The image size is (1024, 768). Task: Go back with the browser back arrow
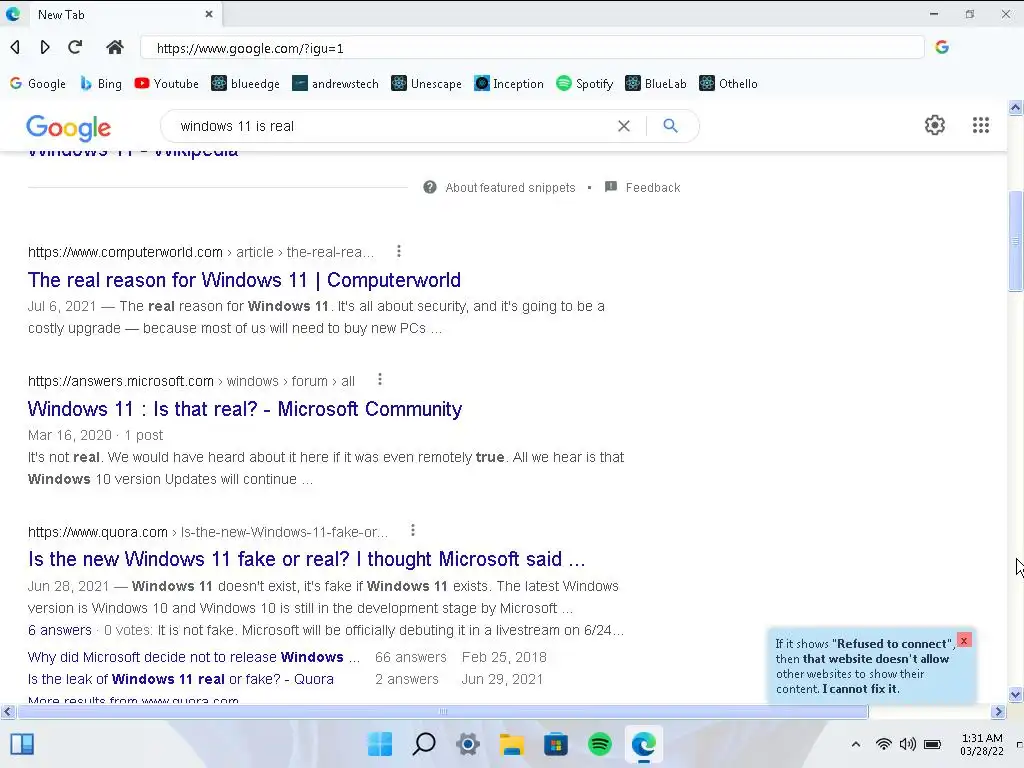(16, 47)
